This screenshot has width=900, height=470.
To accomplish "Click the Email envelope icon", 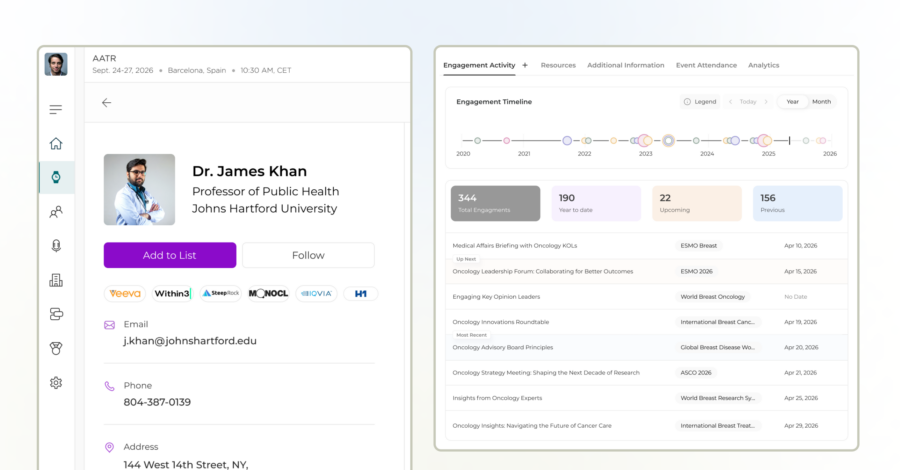I will [x=109, y=325].
